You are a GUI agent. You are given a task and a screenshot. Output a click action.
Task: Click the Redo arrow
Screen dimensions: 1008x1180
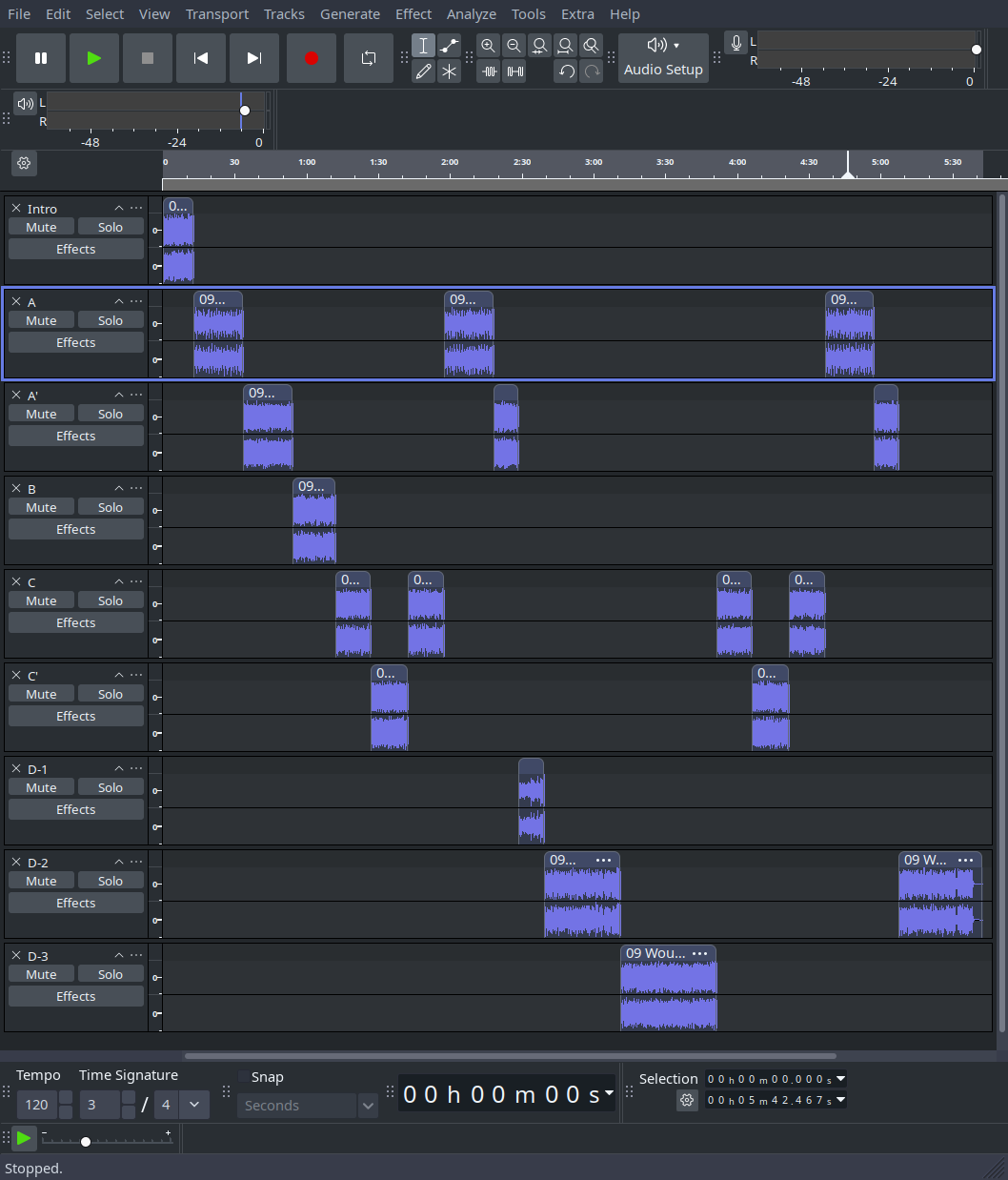tap(592, 71)
